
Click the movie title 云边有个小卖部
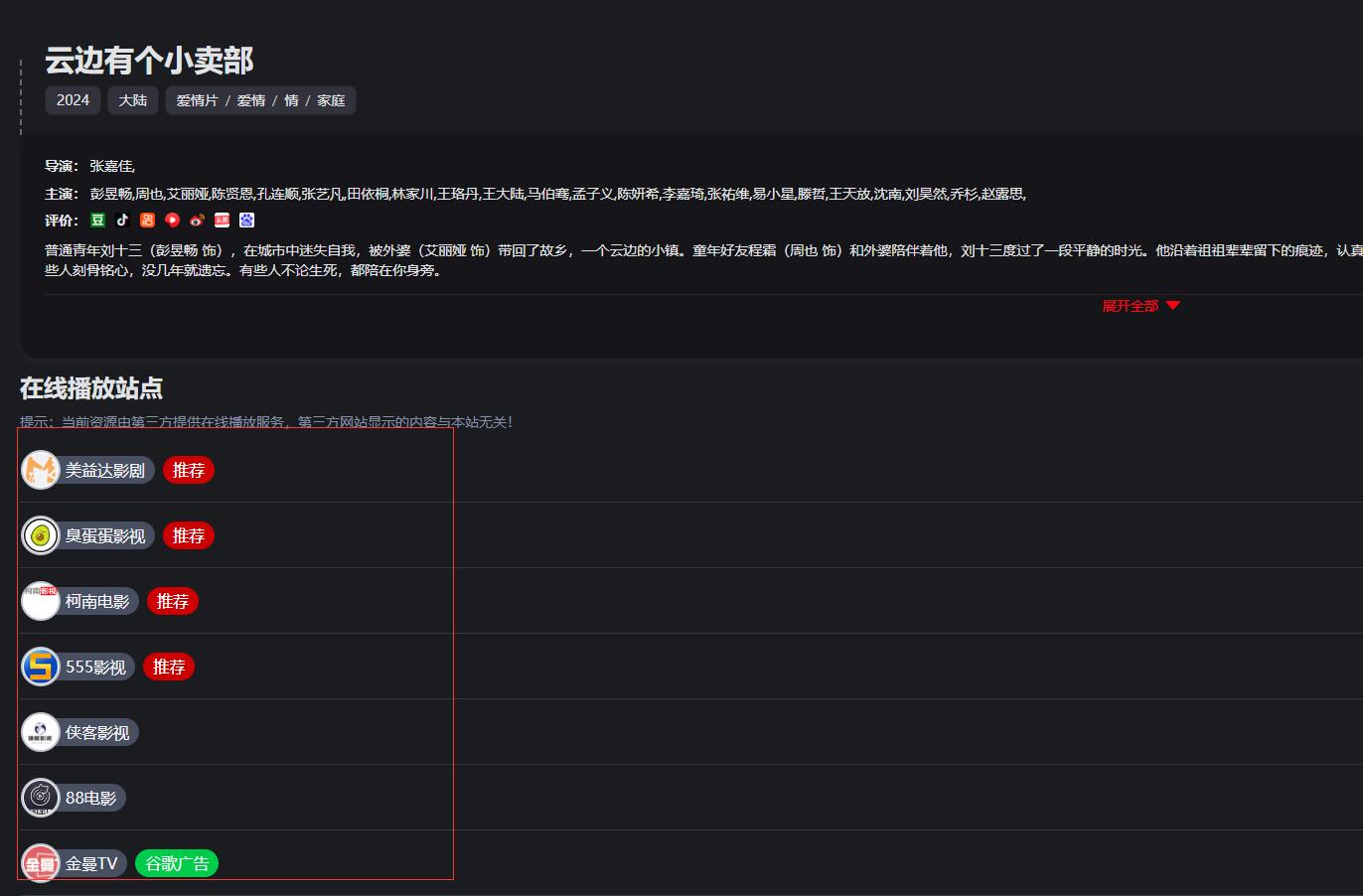[147, 61]
